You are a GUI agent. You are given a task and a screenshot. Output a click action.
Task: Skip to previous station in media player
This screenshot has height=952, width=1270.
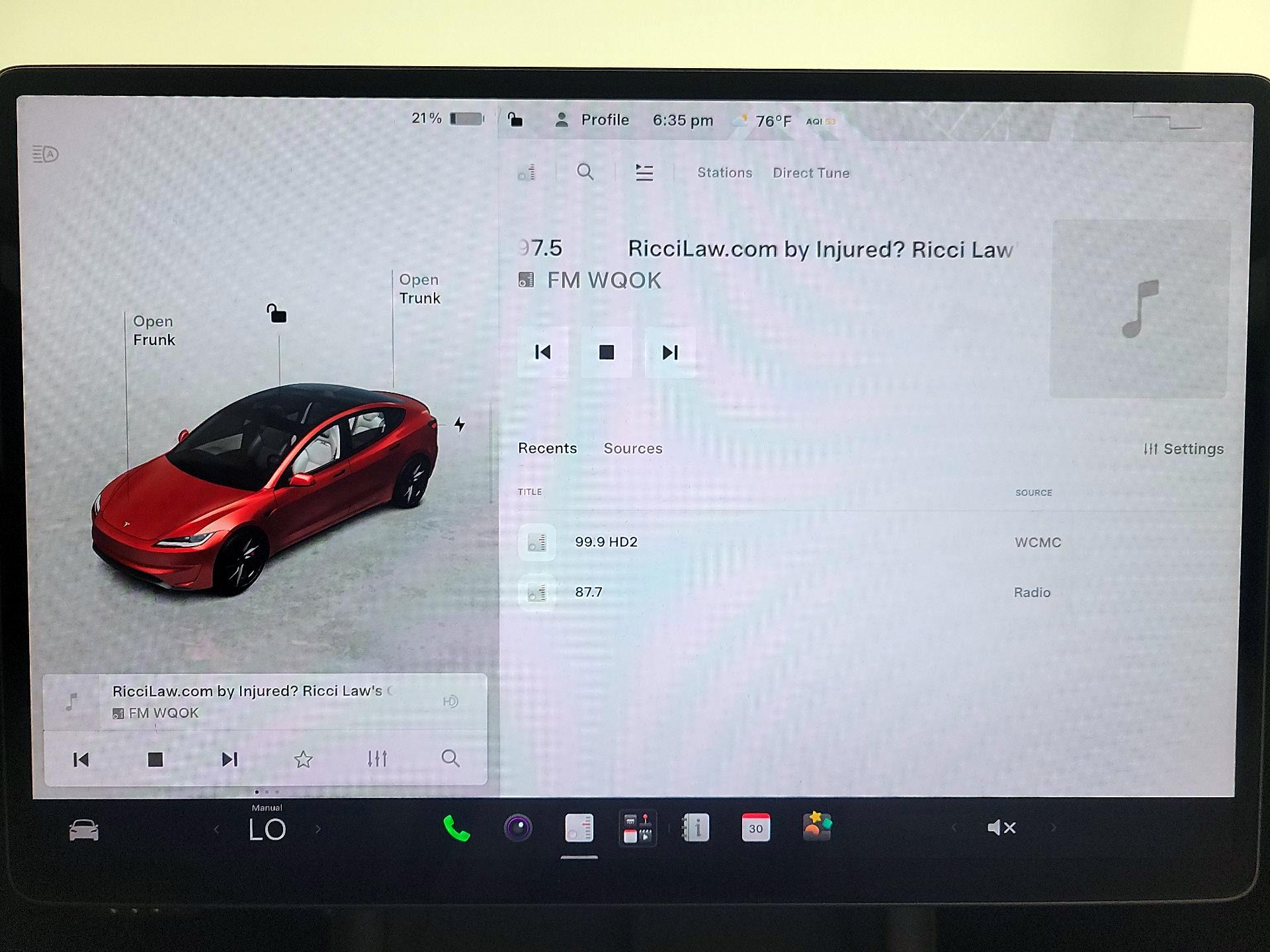click(542, 352)
